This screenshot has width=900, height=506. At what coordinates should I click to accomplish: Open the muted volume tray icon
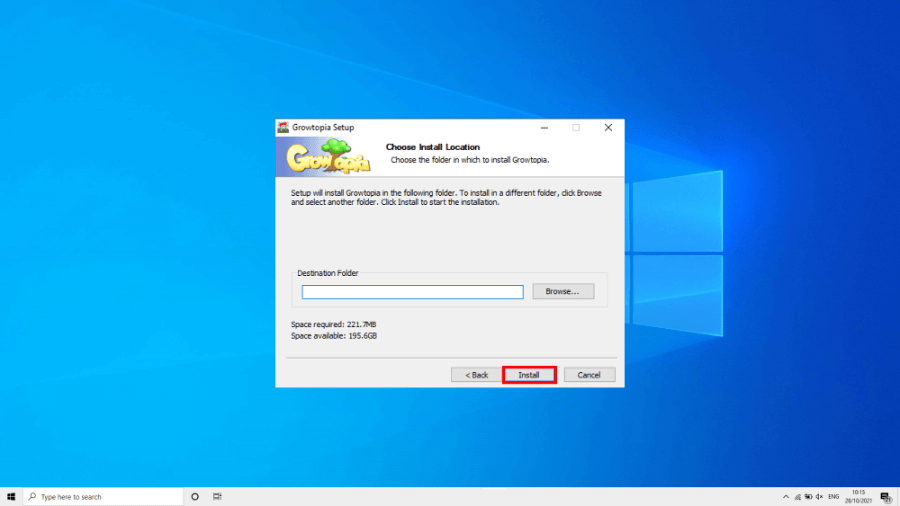tap(819, 497)
